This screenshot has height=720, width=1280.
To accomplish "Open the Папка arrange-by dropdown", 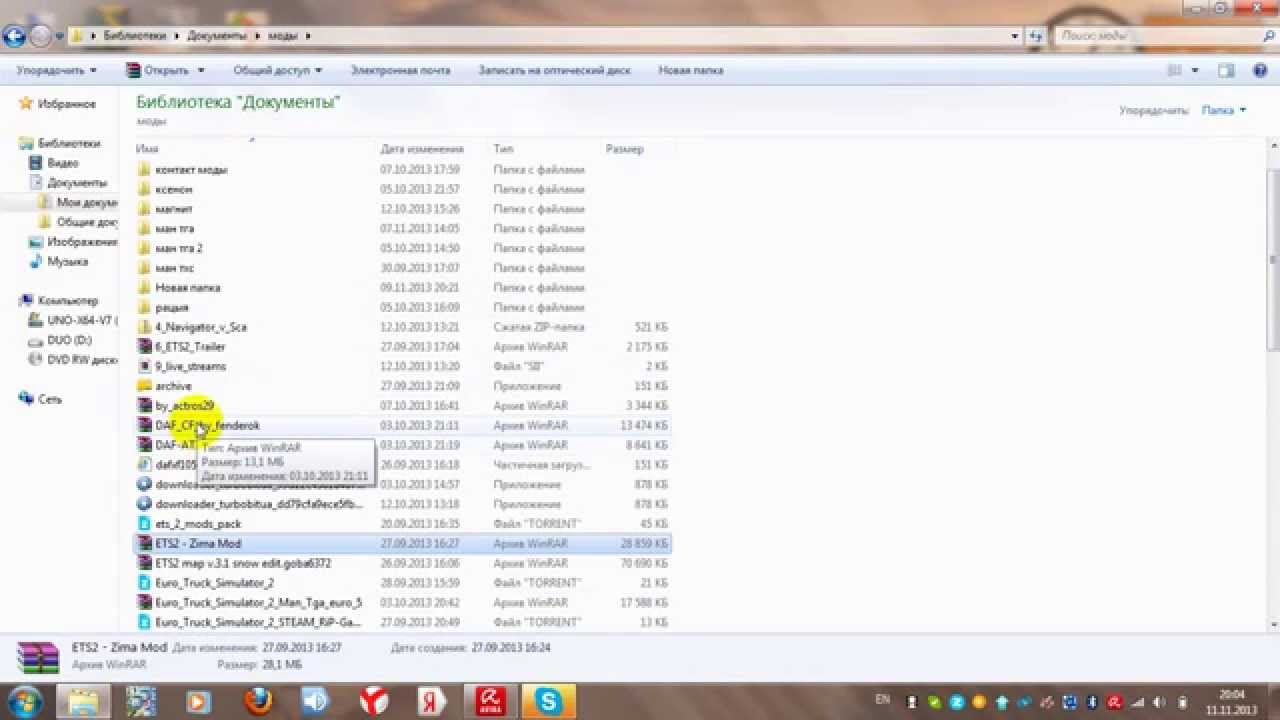I will [x=1225, y=110].
